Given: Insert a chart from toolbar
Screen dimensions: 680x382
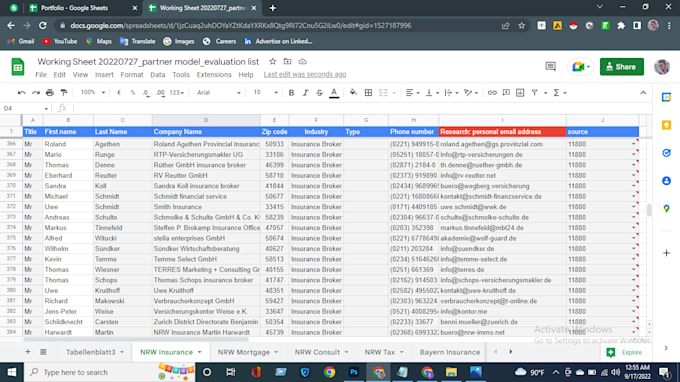Looking at the screenshot, I should click(x=520, y=93).
